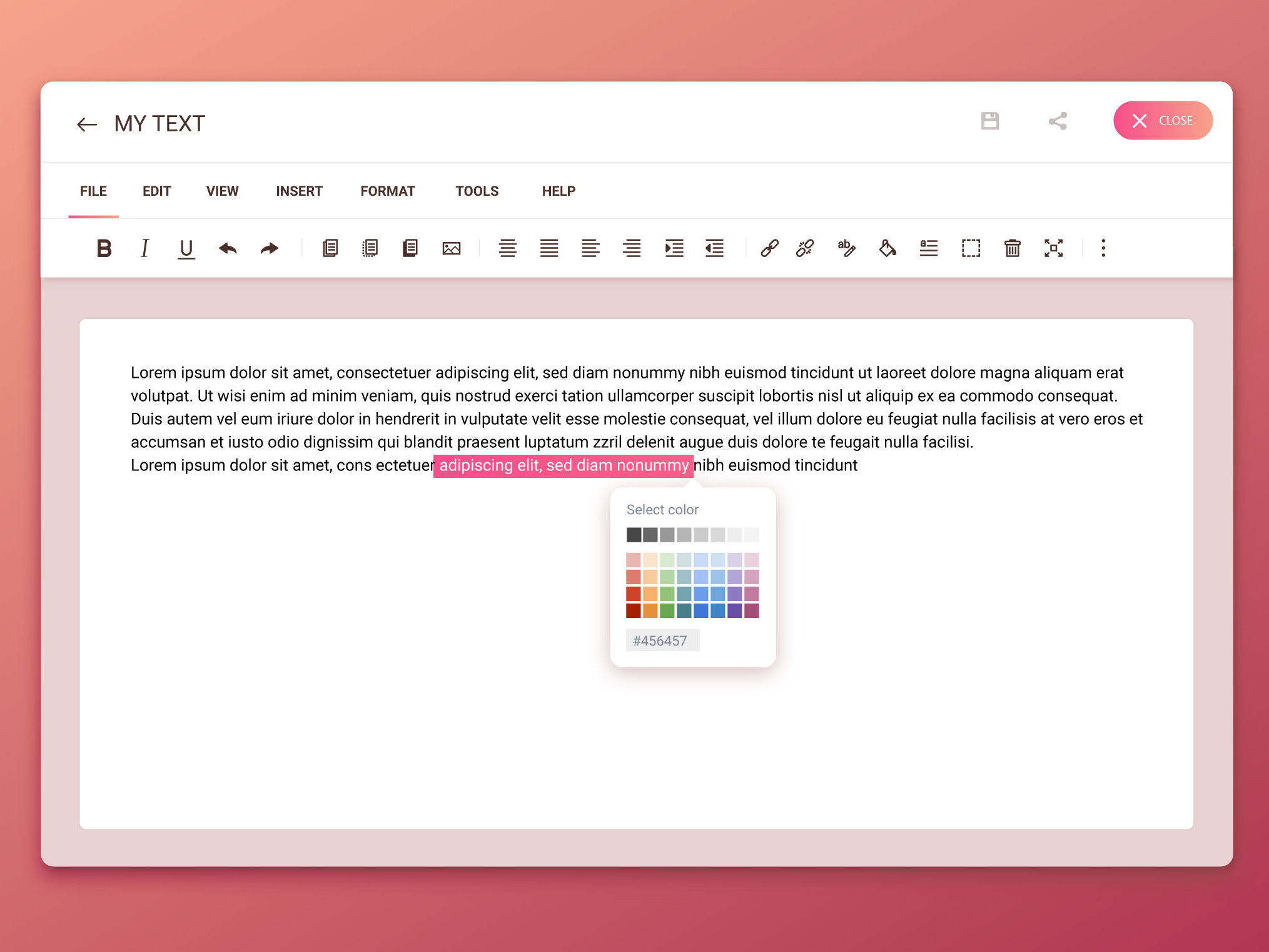
Task: Switch to the Tools menu
Action: [477, 191]
